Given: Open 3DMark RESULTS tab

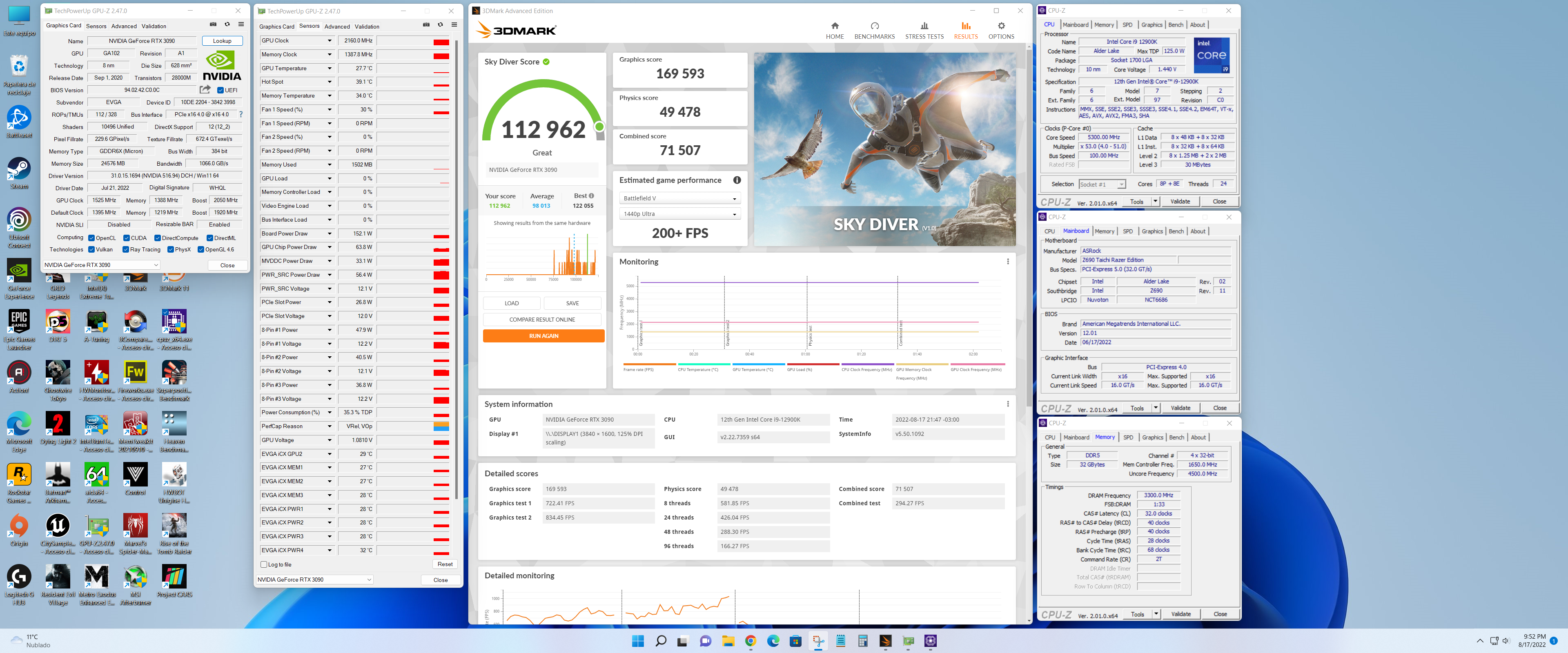Looking at the screenshot, I should 965,31.
